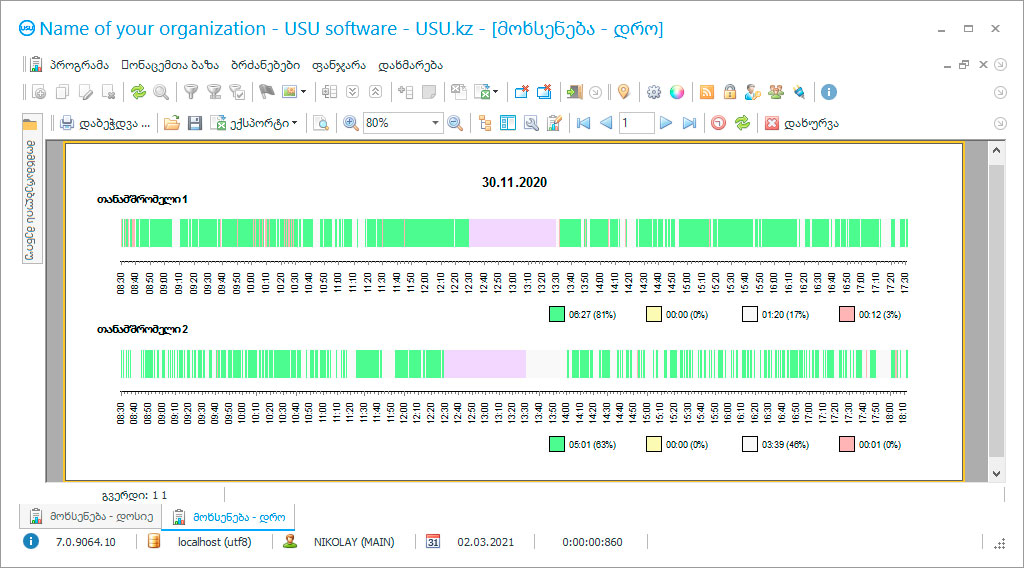This screenshot has width=1024, height=568.
Task: Click the green legend swatch 06:27 (81%)
Action: pyautogui.click(x=556, y=314)
